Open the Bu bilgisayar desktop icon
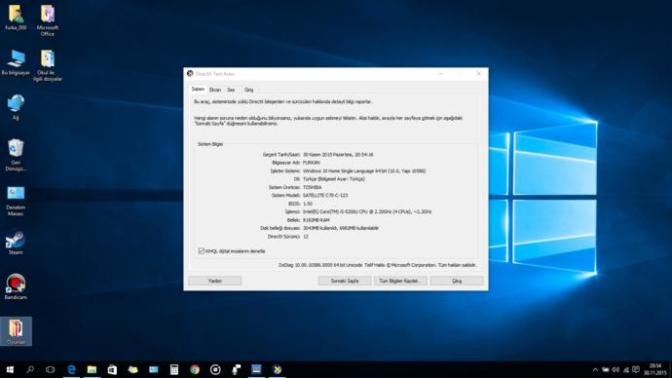 click(16, 63)
